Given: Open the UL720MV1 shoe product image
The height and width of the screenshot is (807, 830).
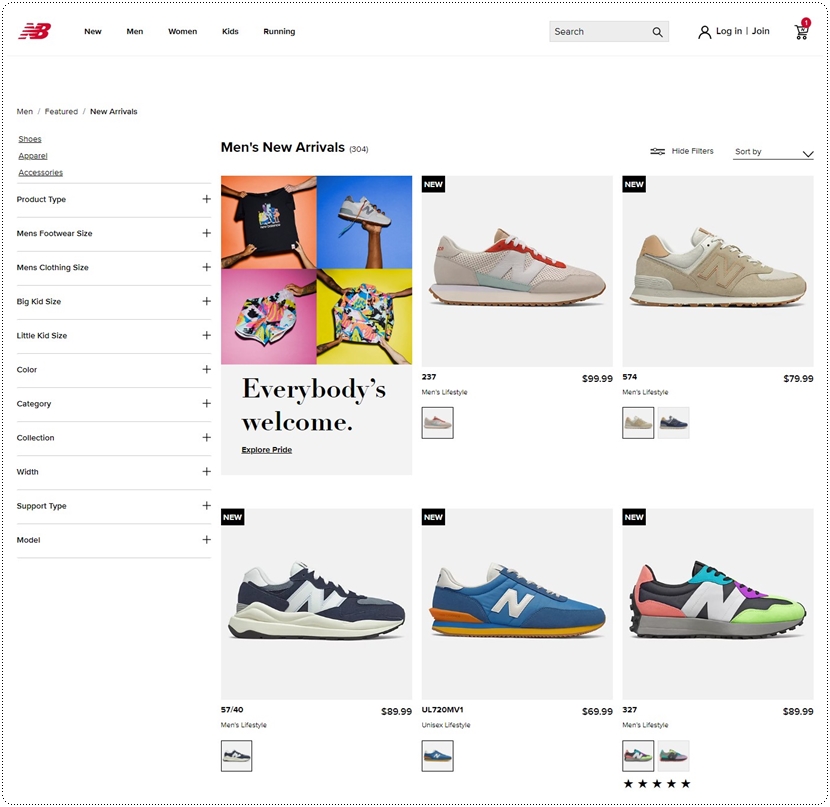Looking at the screenshot, I should pos(517,604).
